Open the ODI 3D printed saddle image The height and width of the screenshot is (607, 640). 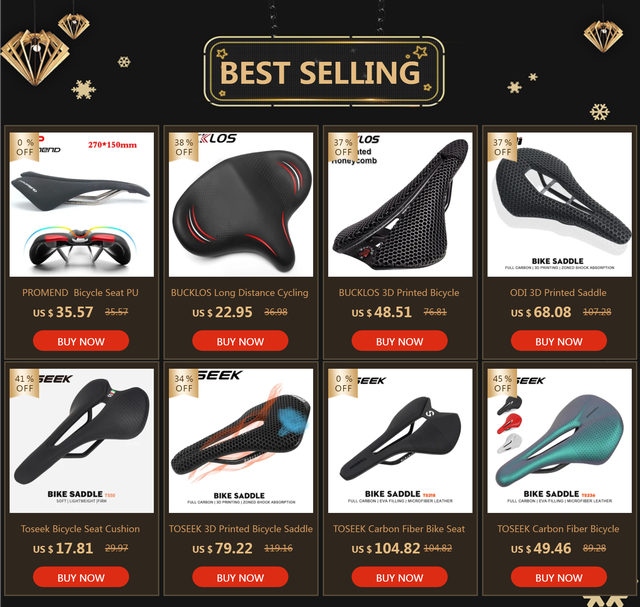560,204
